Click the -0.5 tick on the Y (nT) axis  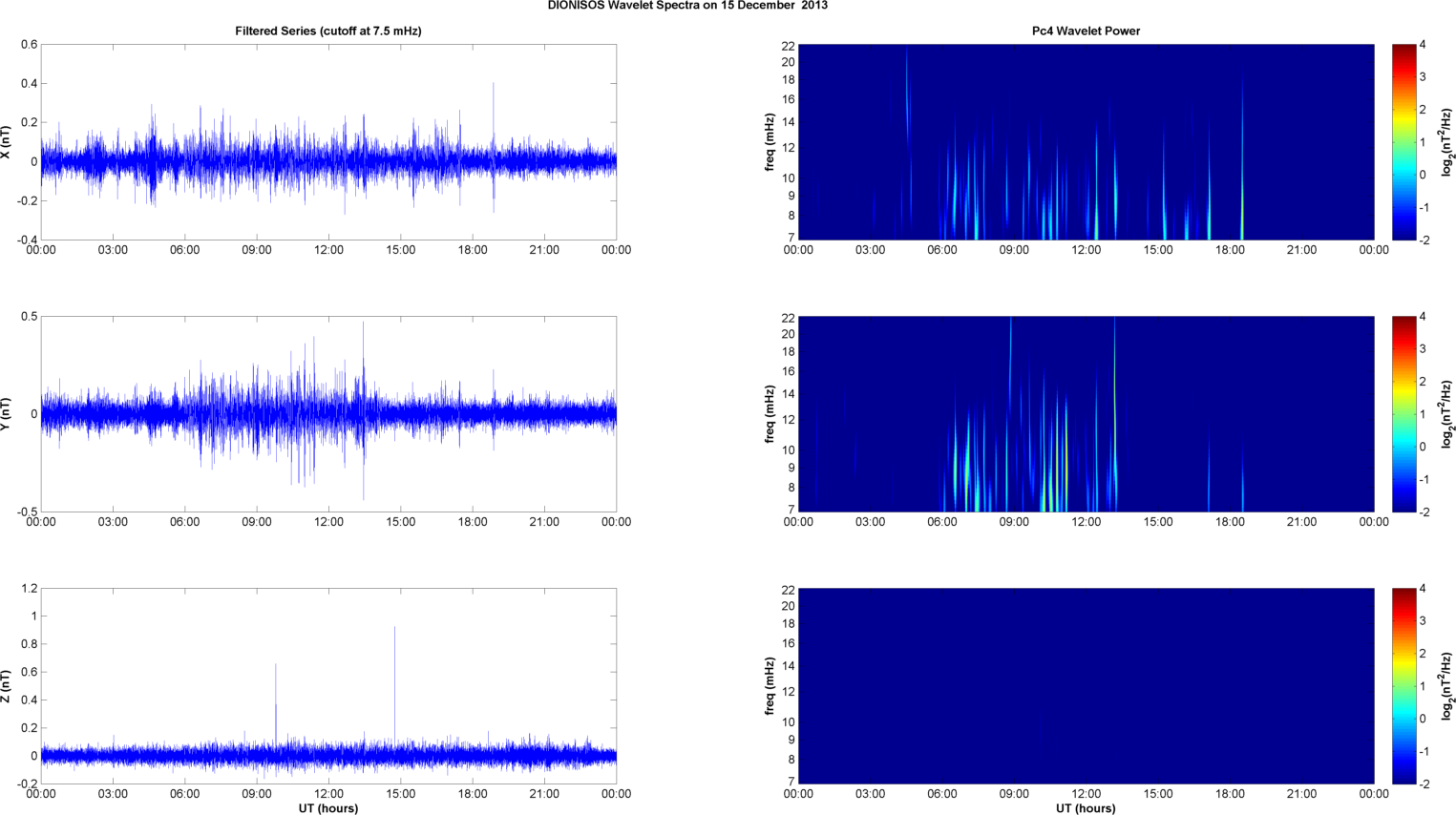(27, 512)
